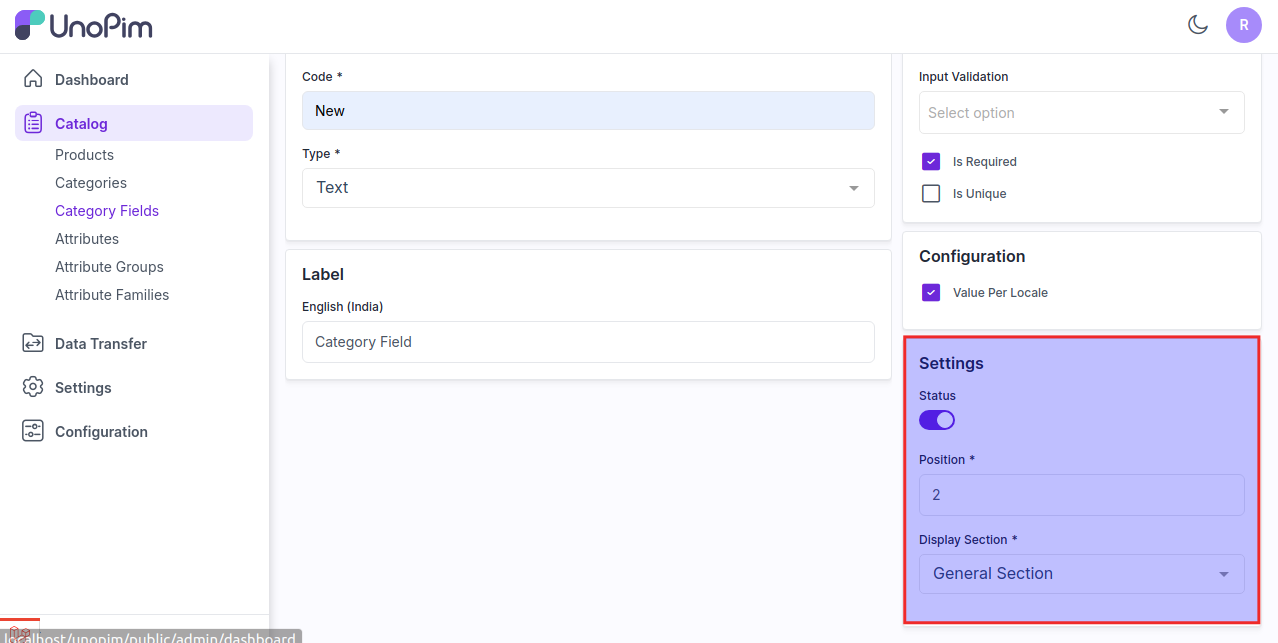Click the Dashboard home icon
Image resolution: width=1278 pixels, height=643 pixels.
point(33,79)
